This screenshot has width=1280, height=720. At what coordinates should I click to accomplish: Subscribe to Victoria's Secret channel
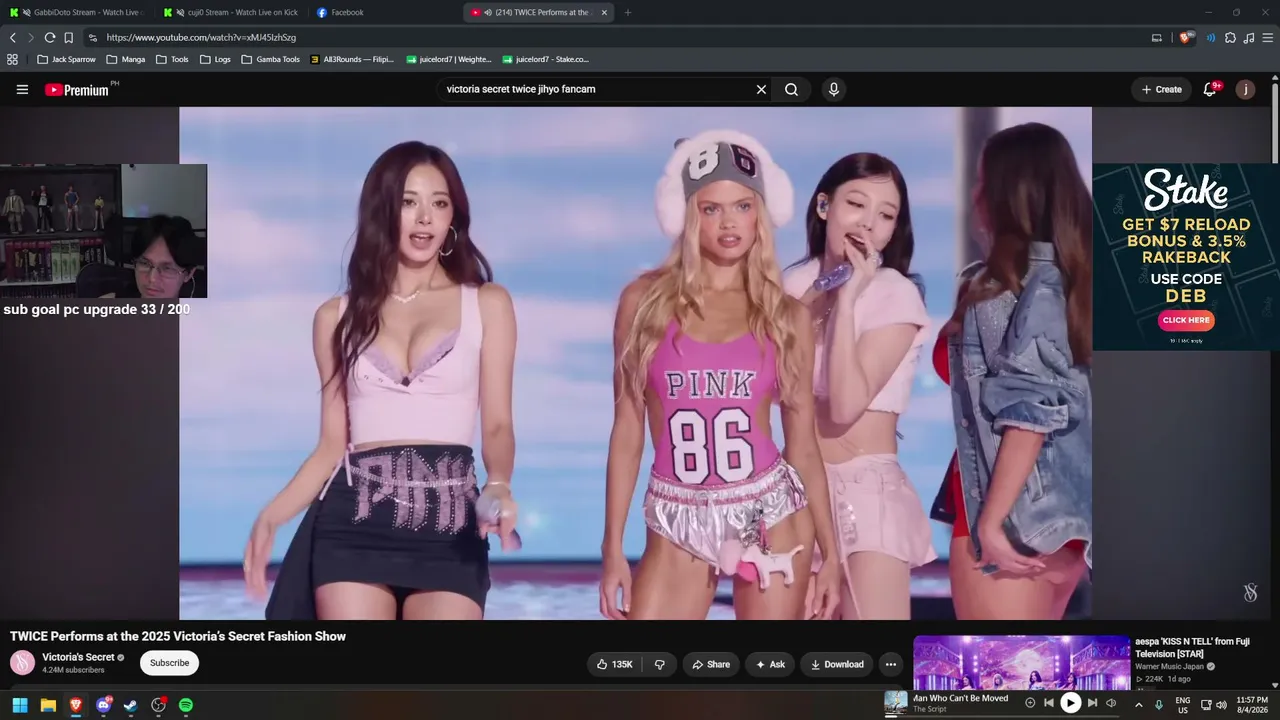click(x=169, y=663)
